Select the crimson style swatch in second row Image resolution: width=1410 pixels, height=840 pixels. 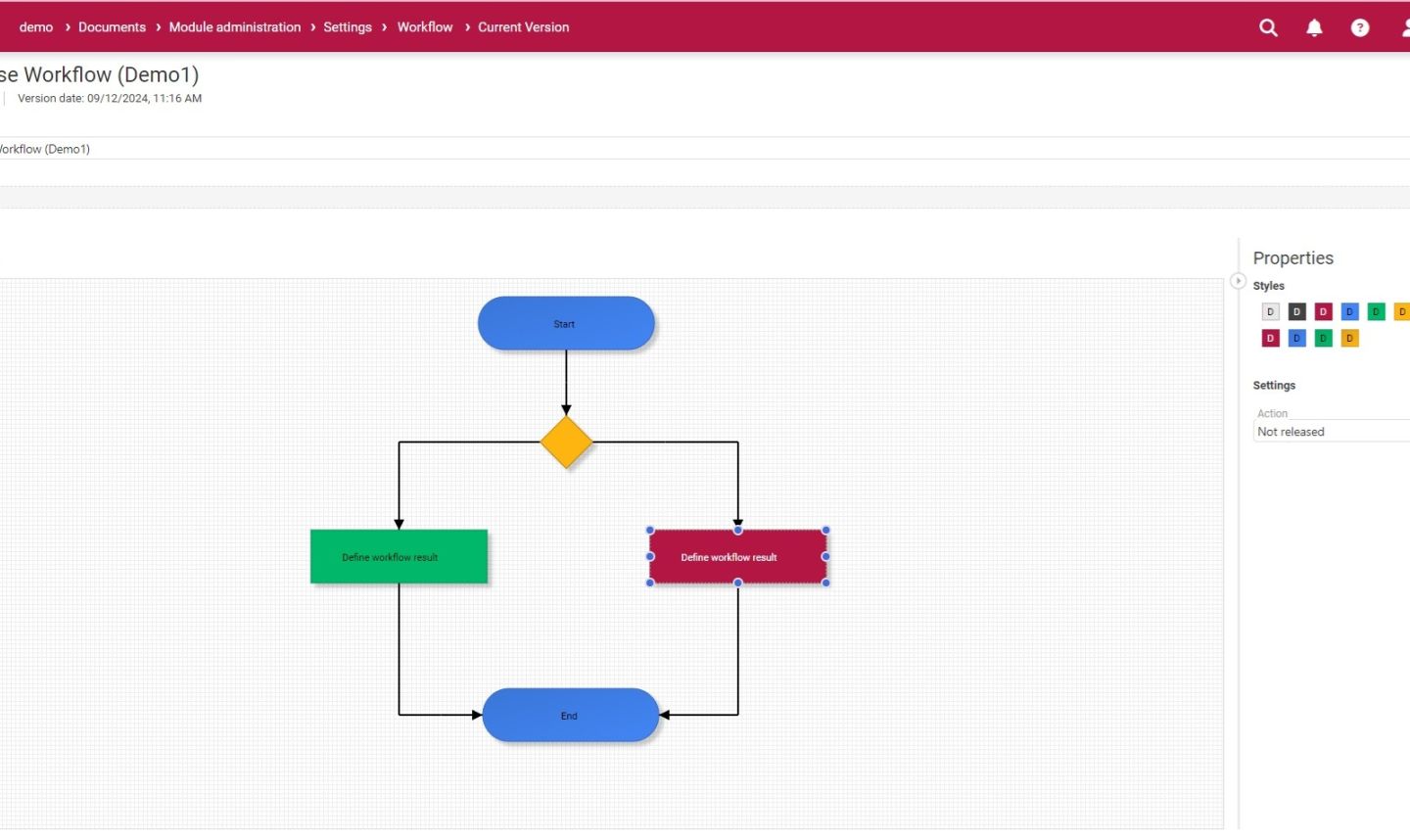(x=1270, y=338)
